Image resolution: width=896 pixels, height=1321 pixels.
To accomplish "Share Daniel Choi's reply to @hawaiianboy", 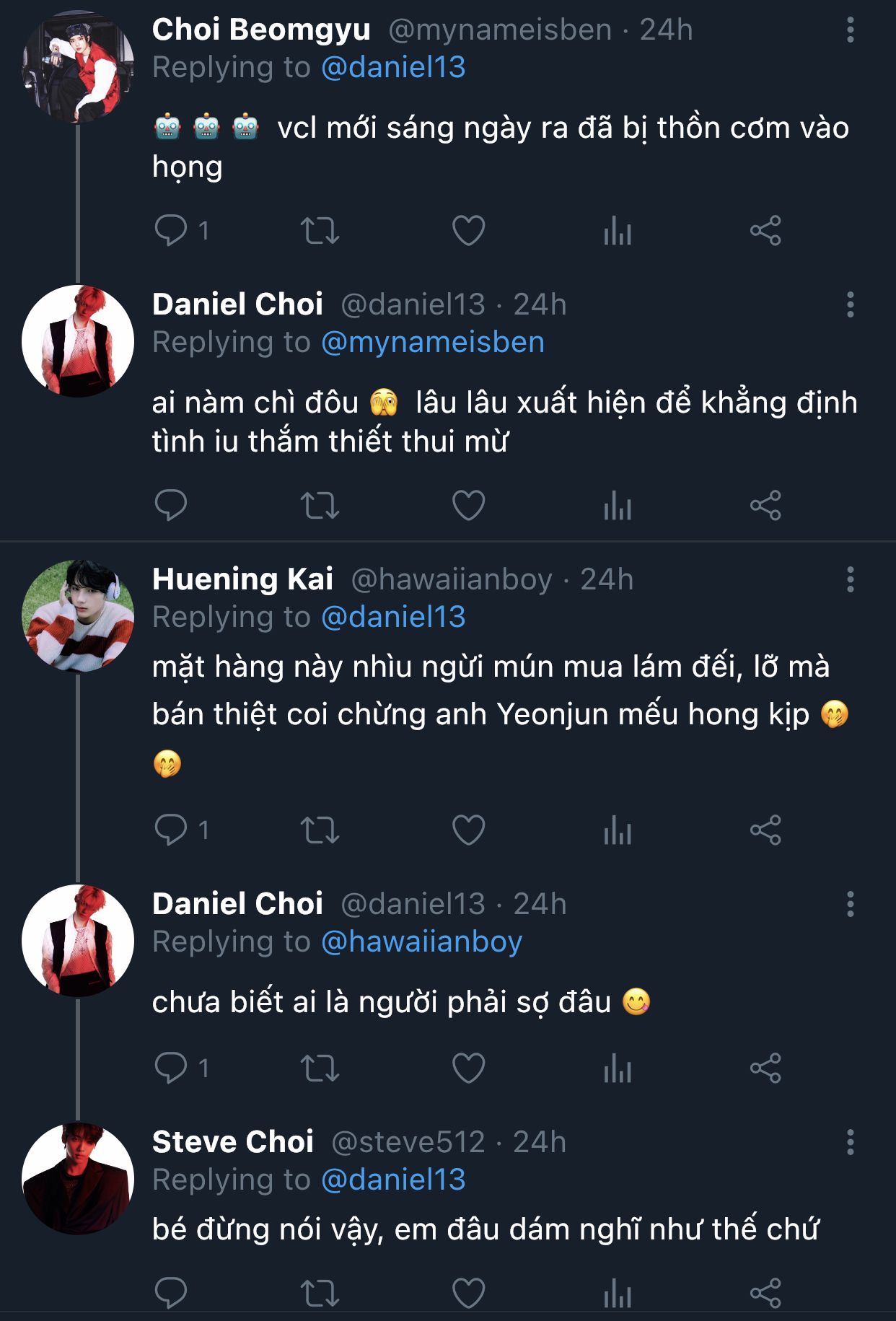I will [765, 1068].
